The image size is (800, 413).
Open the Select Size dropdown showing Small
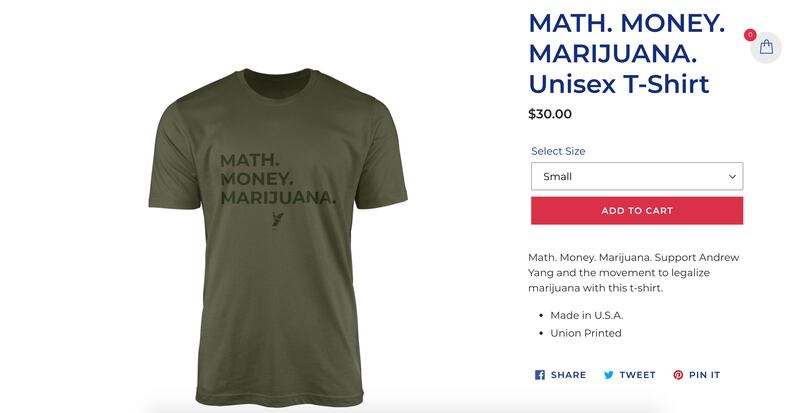(x=637, y=176)
